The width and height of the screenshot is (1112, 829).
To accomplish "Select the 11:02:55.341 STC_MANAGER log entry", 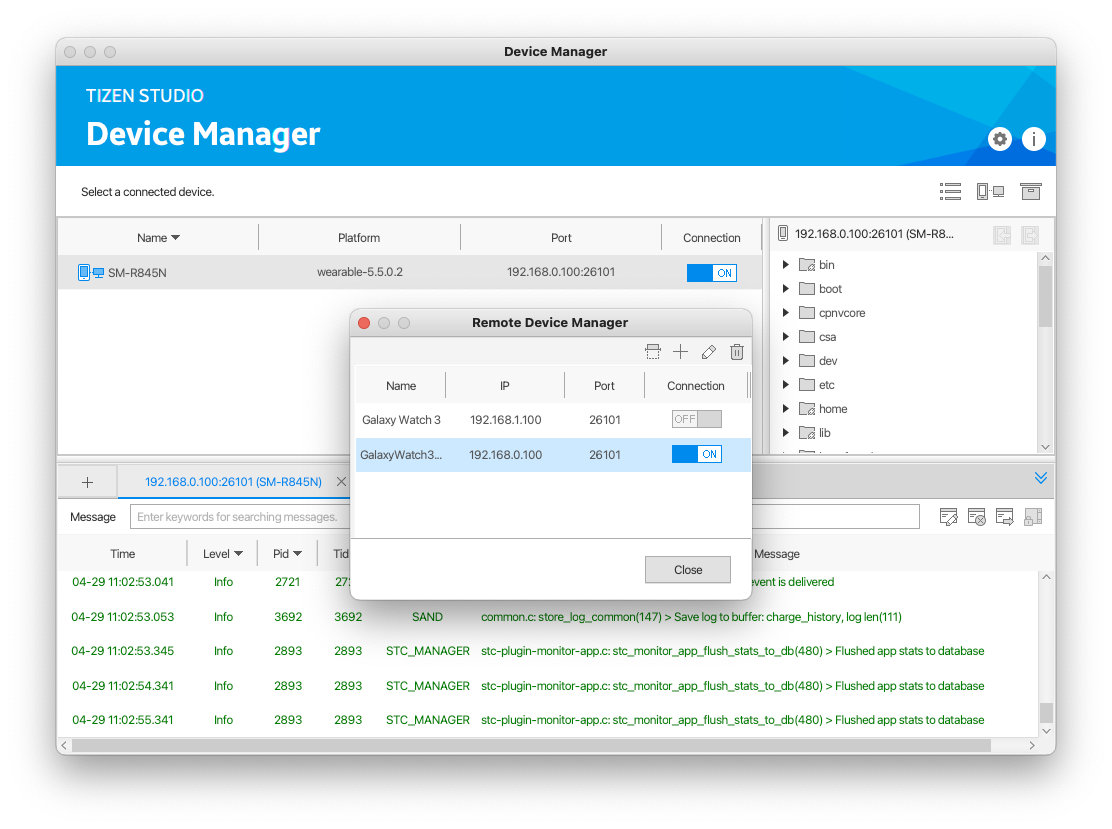I will point(548,720).
